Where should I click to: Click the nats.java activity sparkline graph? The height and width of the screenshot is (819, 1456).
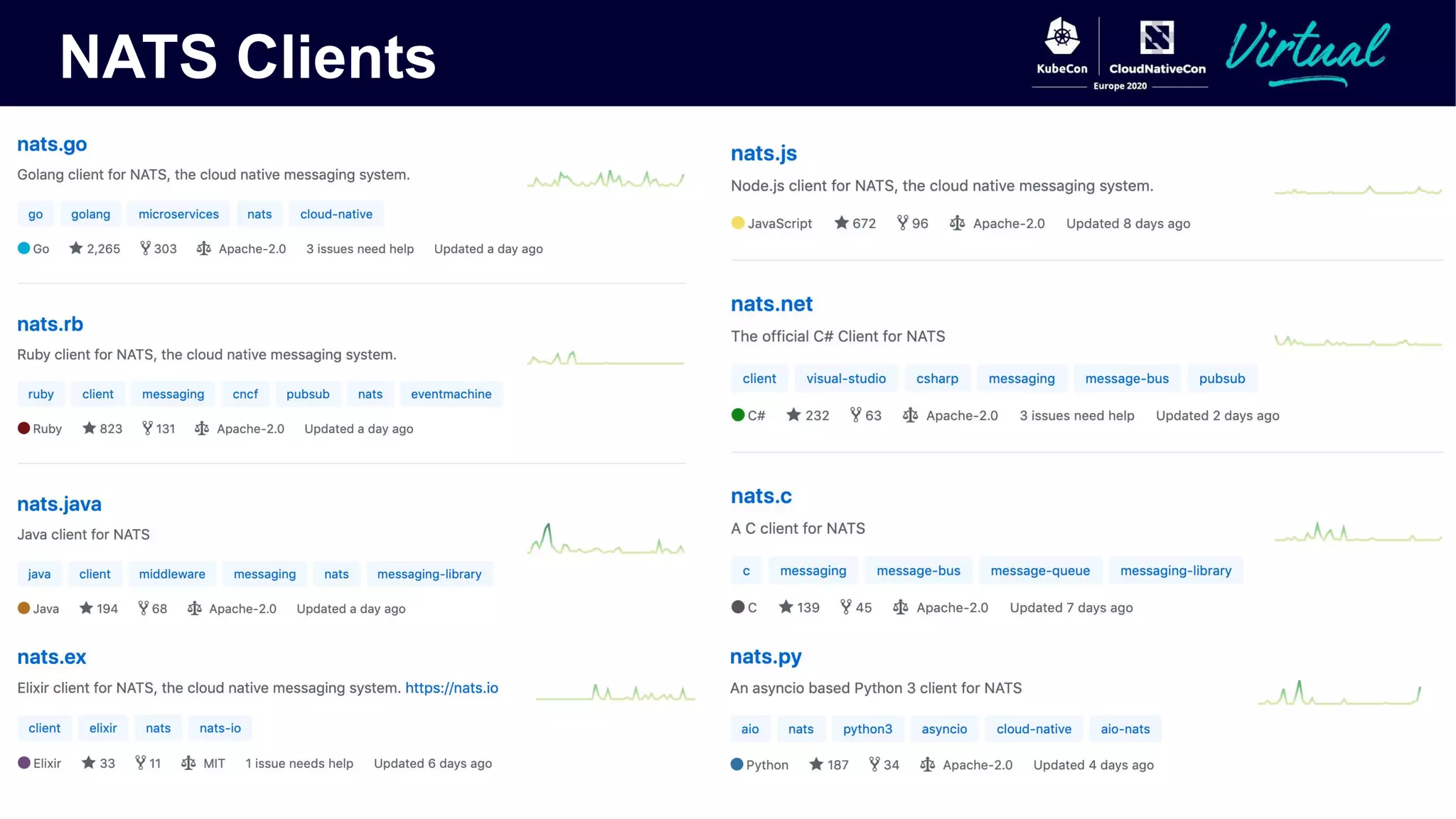tap(606, 540)
